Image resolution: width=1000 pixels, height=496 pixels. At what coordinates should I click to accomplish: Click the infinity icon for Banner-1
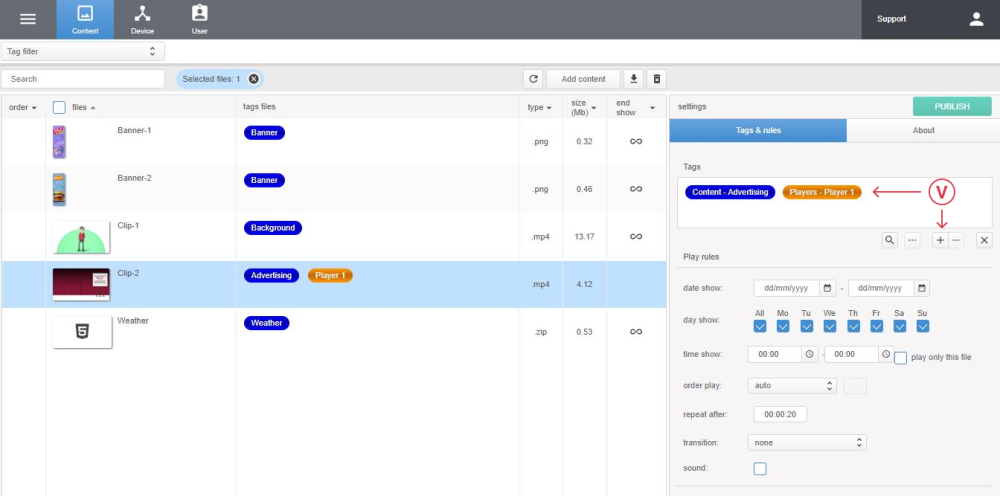pos(636,142)
